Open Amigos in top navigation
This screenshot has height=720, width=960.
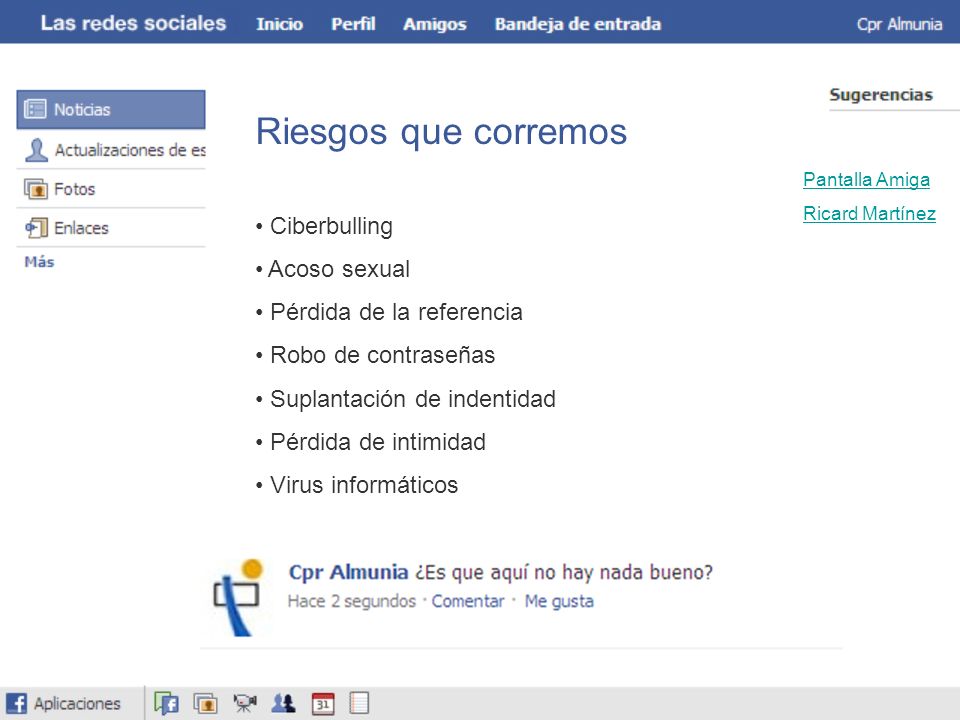pos(435,24)
